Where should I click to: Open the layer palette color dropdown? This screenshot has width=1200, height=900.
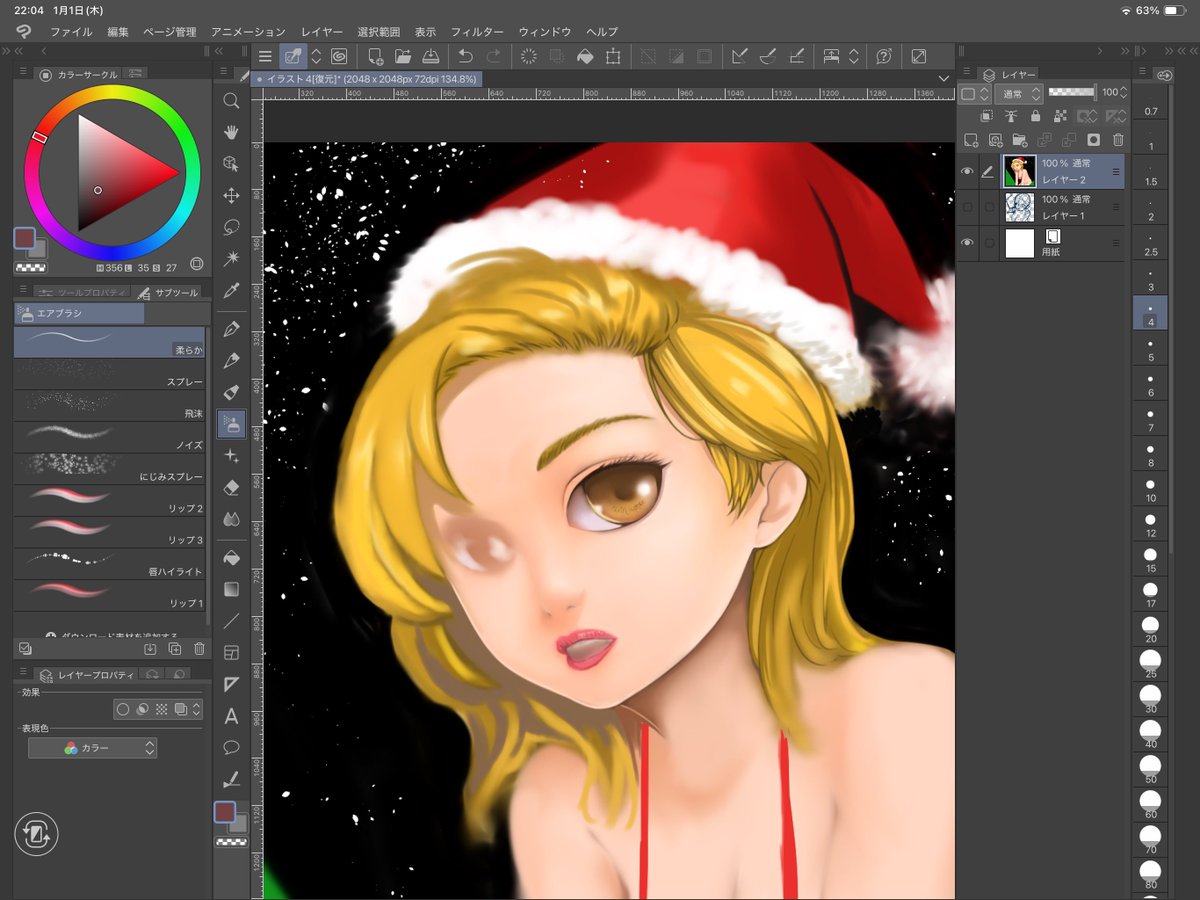coord(974,93)
